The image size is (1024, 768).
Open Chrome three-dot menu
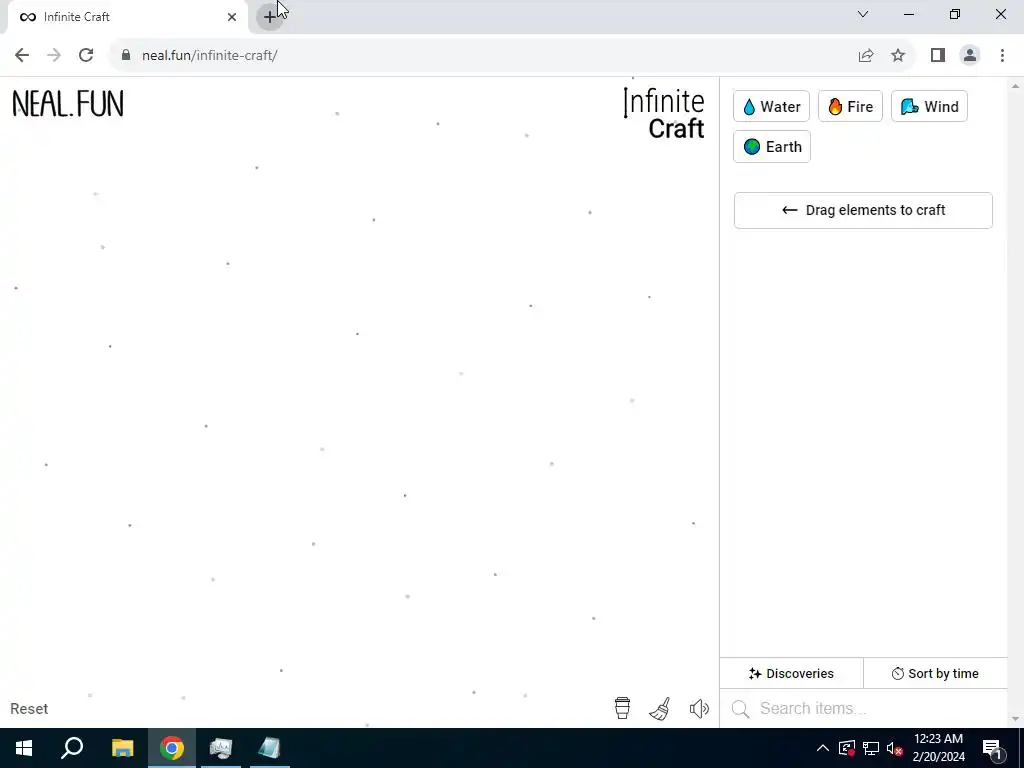click(1002, 56)
